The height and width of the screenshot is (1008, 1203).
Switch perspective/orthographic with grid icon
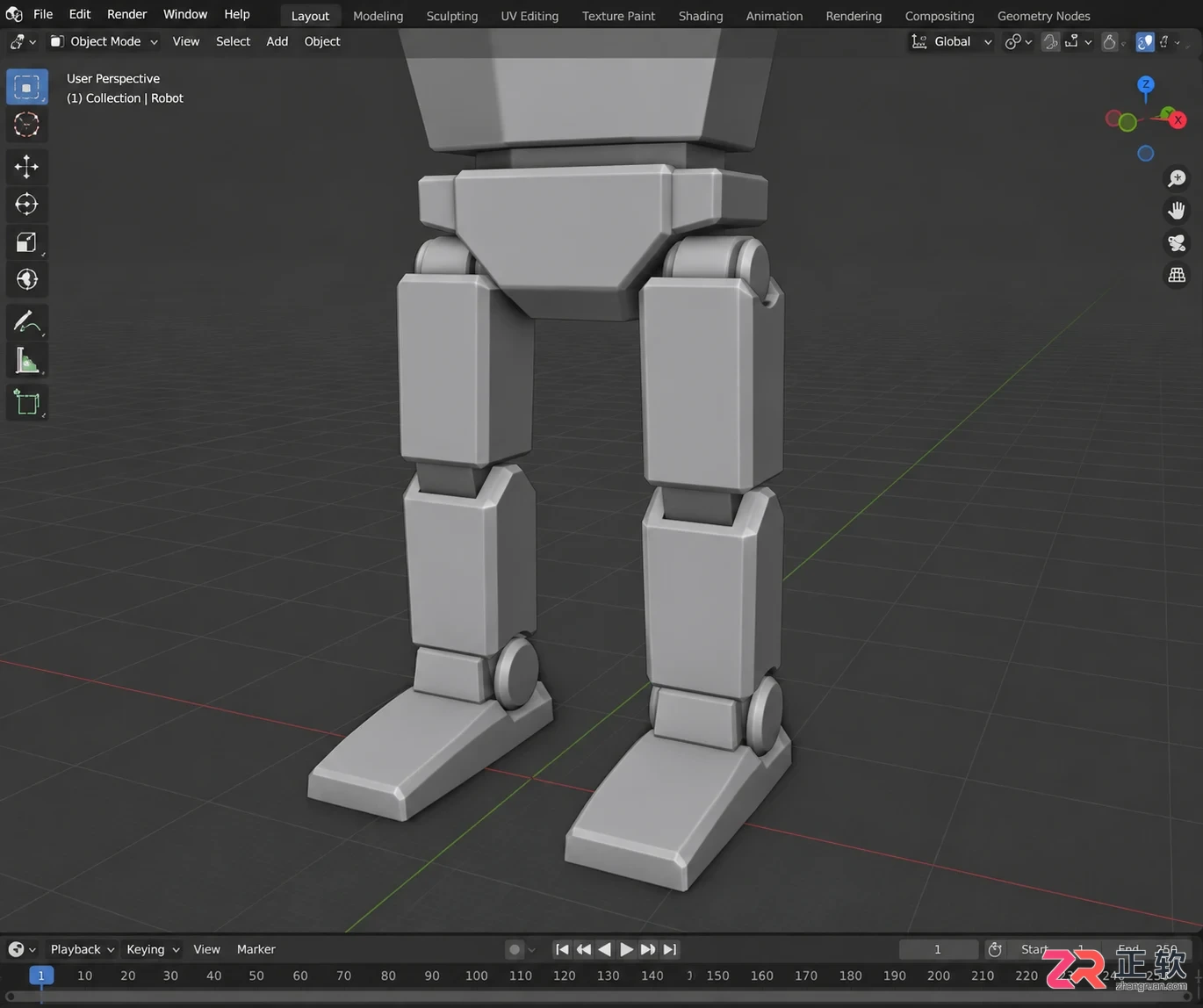click(1177, 276)
